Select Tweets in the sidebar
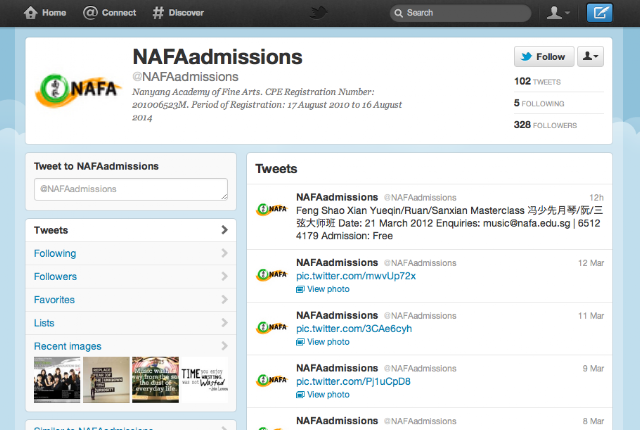Screen dimensions: 640x430 point(131,230)
